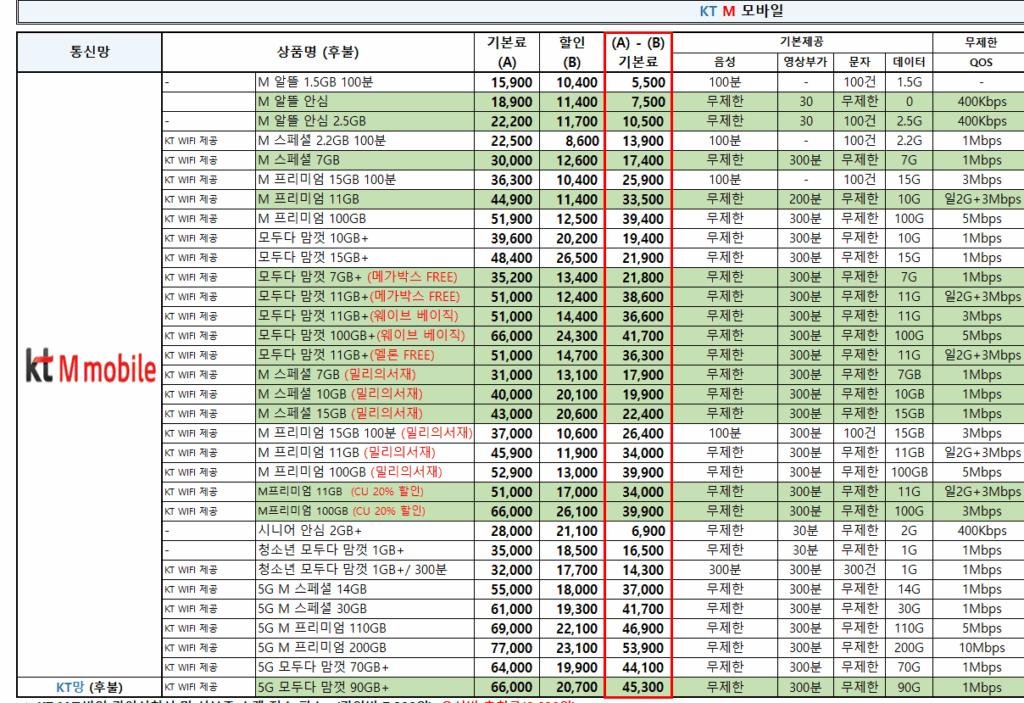Click the '음성' sub-header
Screen dimensions: 1024x703
[725, 62]
